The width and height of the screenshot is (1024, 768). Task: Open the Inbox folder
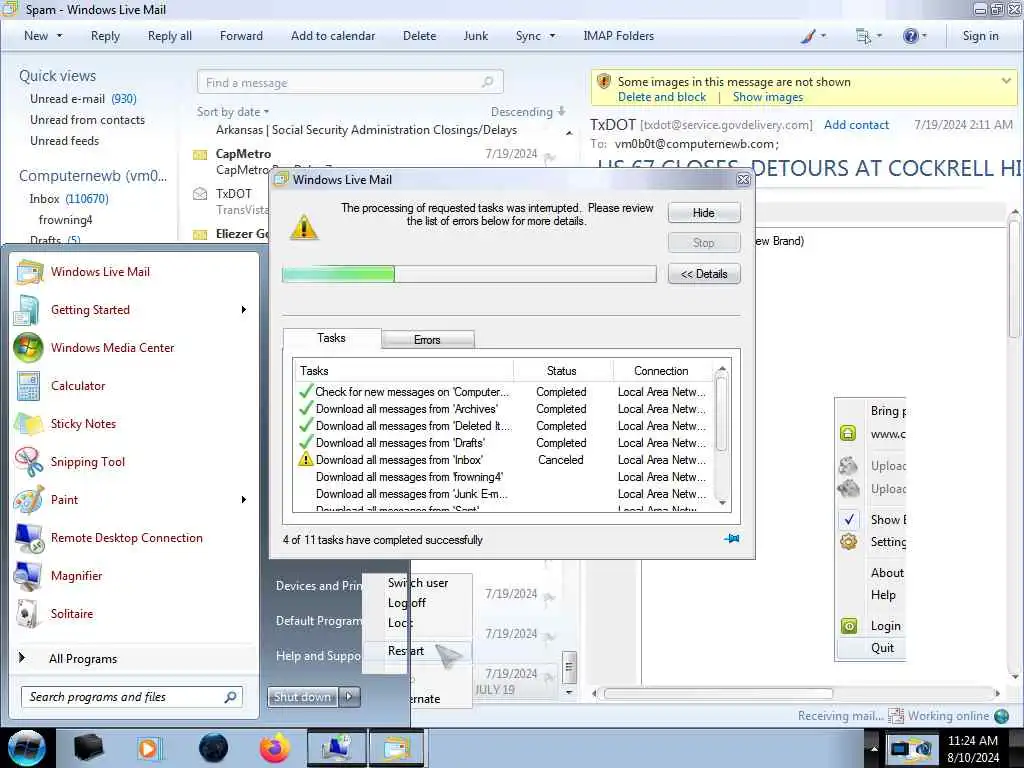69,199
